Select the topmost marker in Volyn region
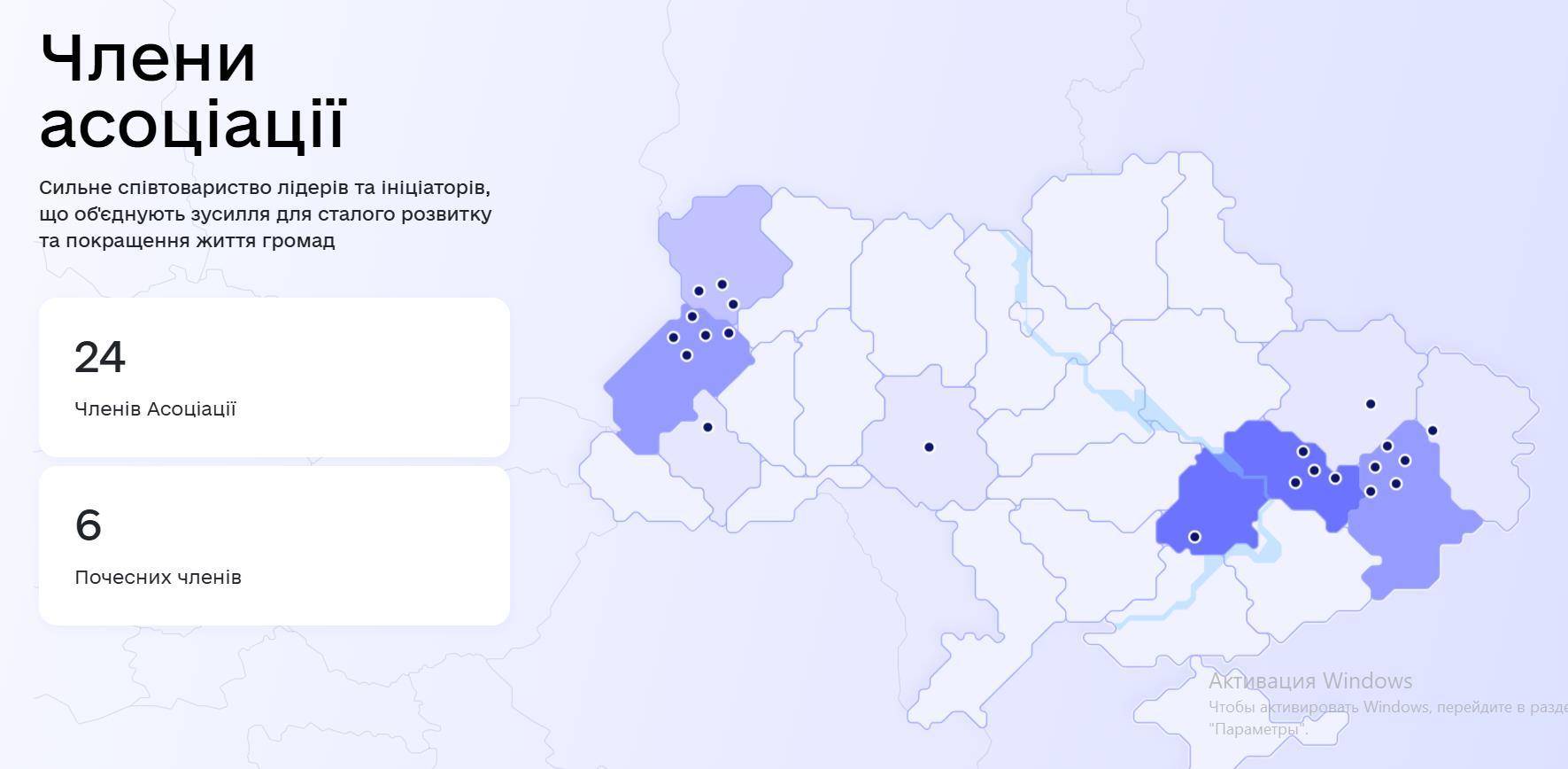 click(722, 284)
